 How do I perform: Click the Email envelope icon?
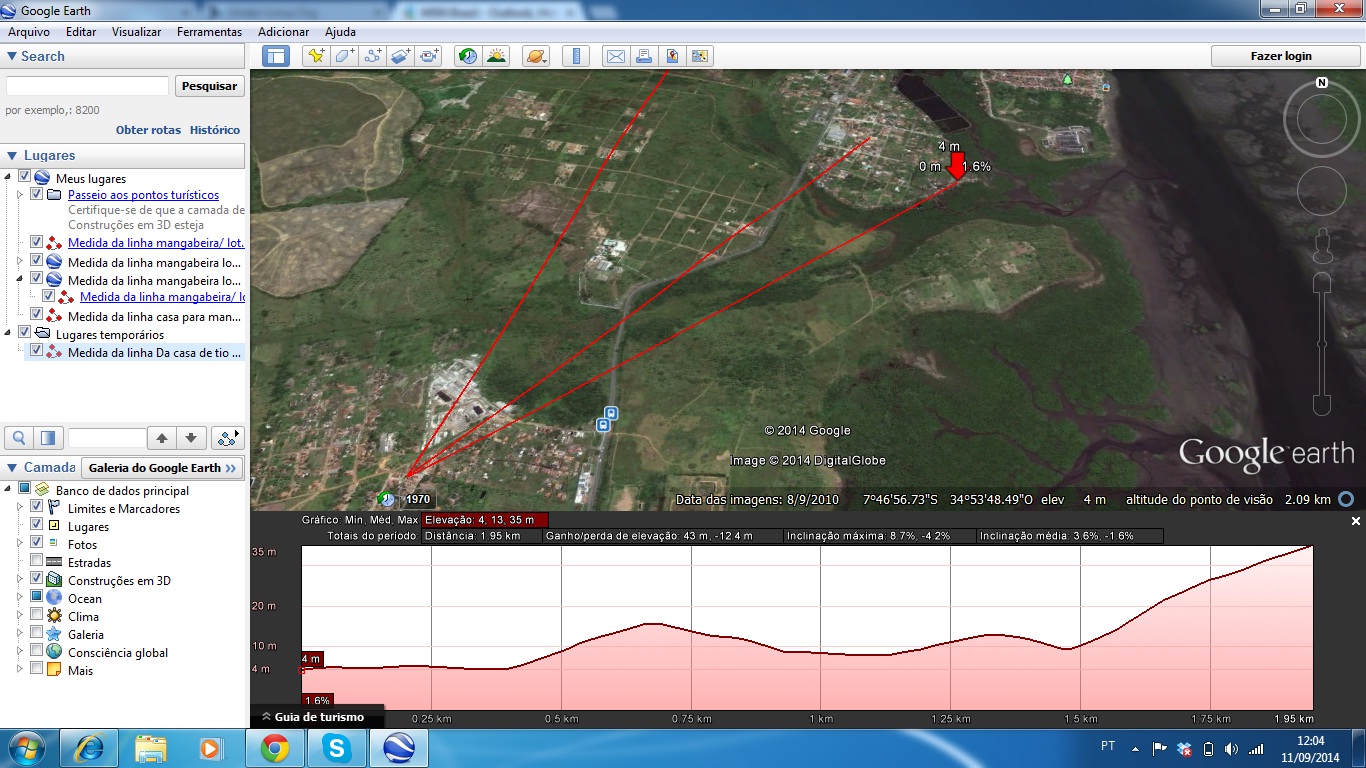click(615, 56)
